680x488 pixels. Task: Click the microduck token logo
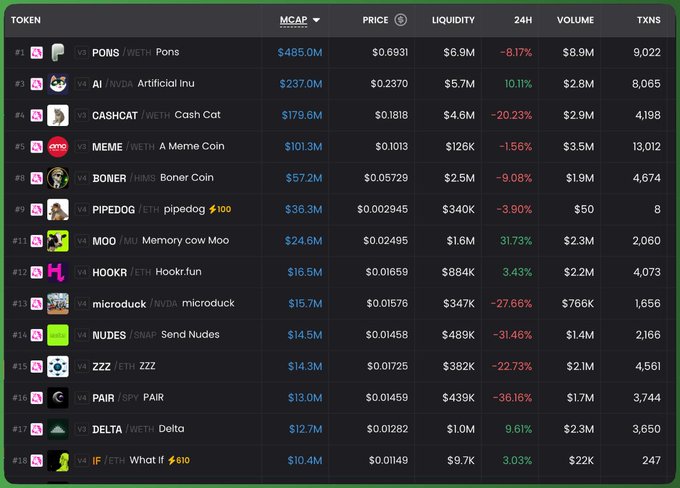[58, 304]
